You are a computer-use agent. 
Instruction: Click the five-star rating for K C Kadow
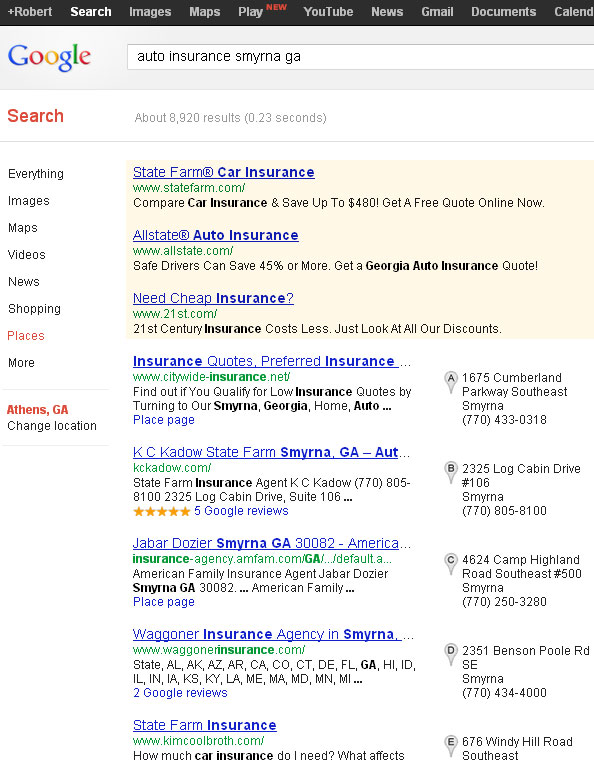[x=161, y=511]
